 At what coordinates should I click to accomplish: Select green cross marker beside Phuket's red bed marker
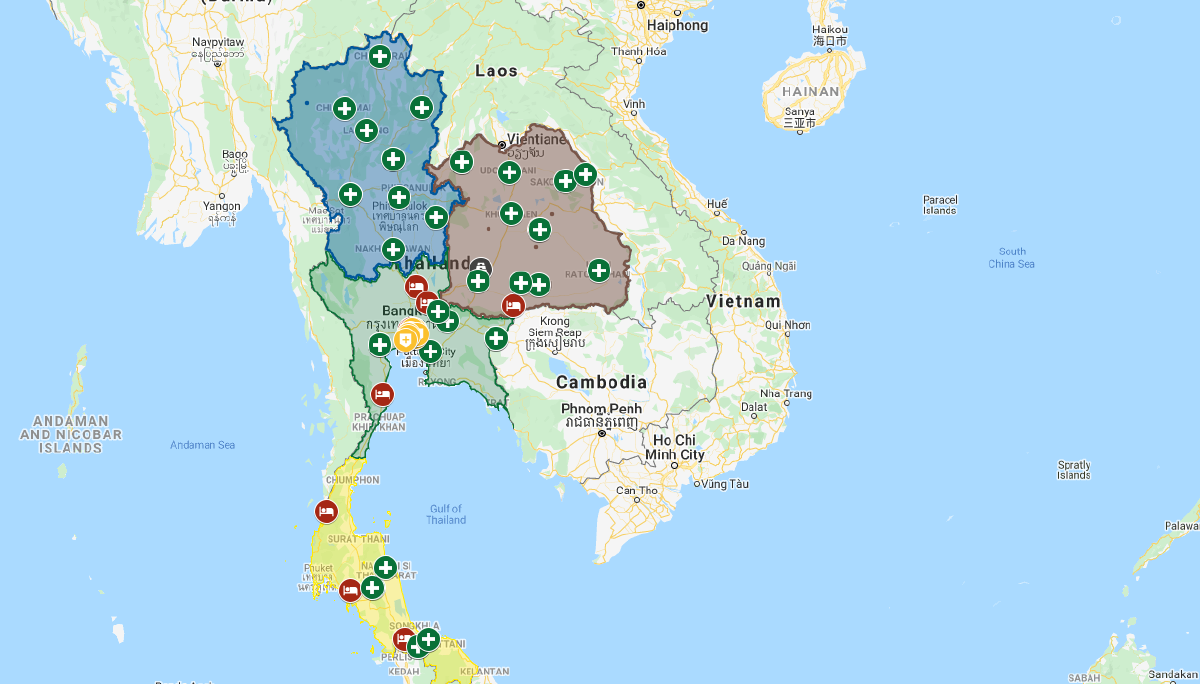(372, 587)
